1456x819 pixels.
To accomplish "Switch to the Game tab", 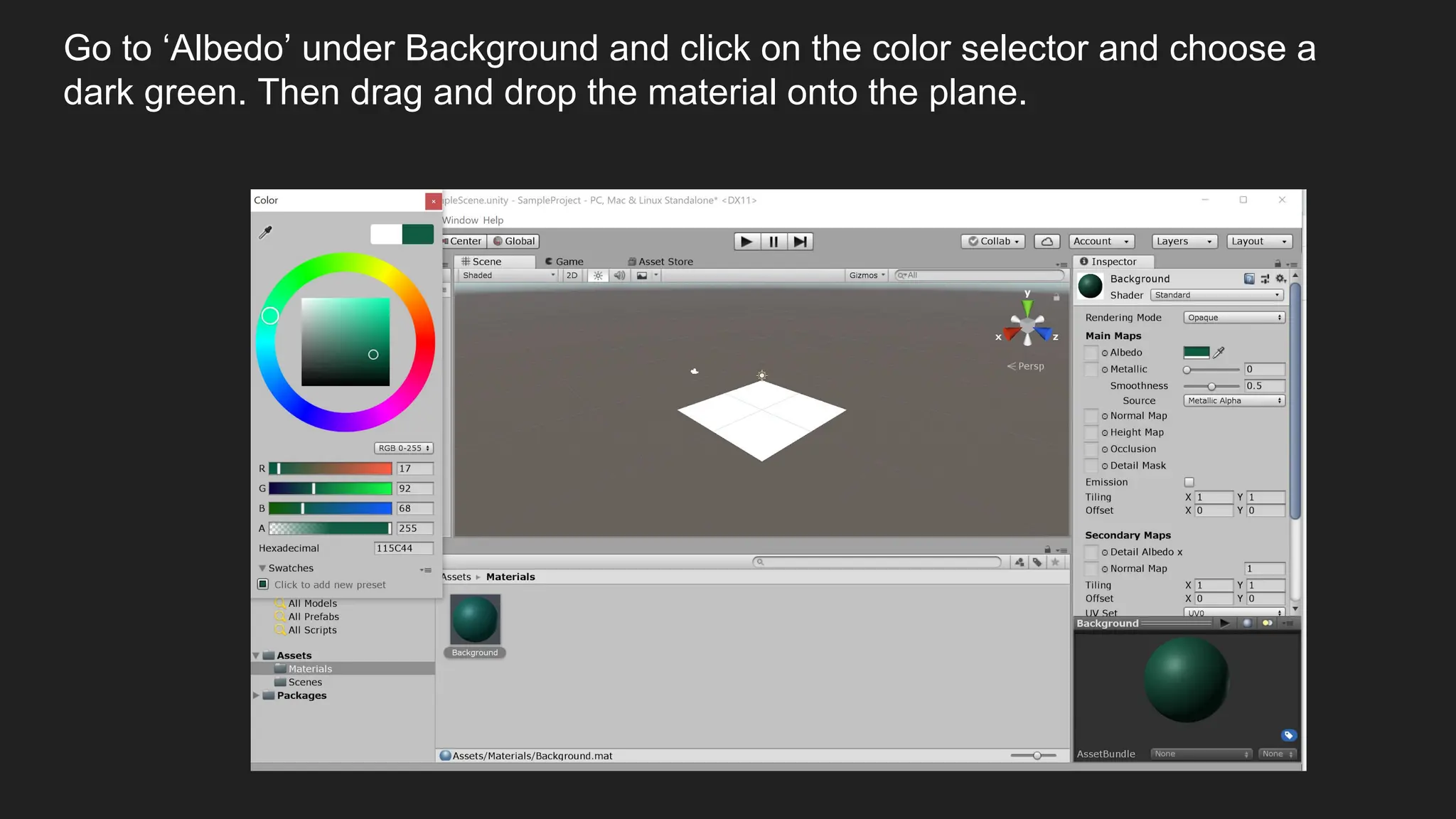I will pyautogui.click(x=564, y=262).
